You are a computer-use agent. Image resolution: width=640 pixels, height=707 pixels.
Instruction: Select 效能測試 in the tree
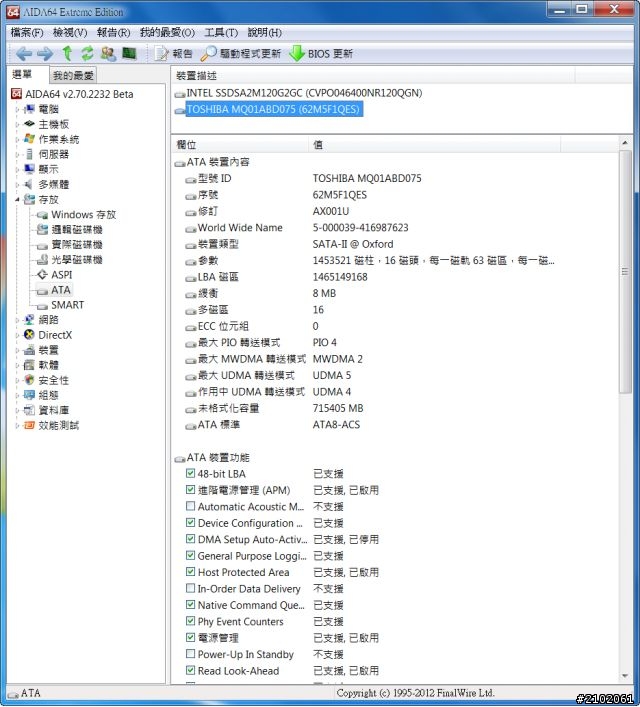click(x=51, y=425)
